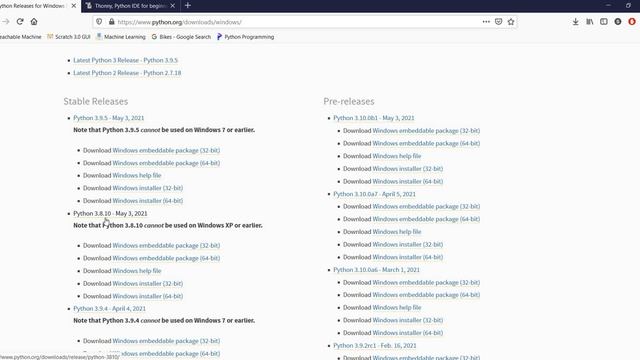
Task: Open the page actions three-dot menu
Action: point(486,22)
